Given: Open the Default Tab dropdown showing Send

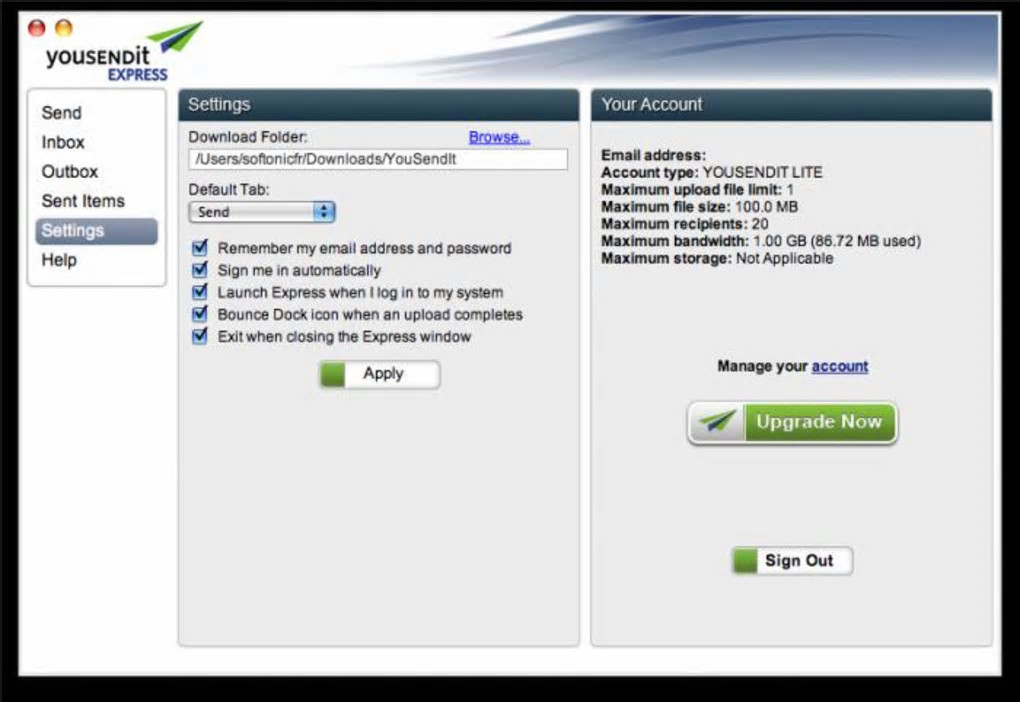Looking at the screenshot, I should click(262, 212).
